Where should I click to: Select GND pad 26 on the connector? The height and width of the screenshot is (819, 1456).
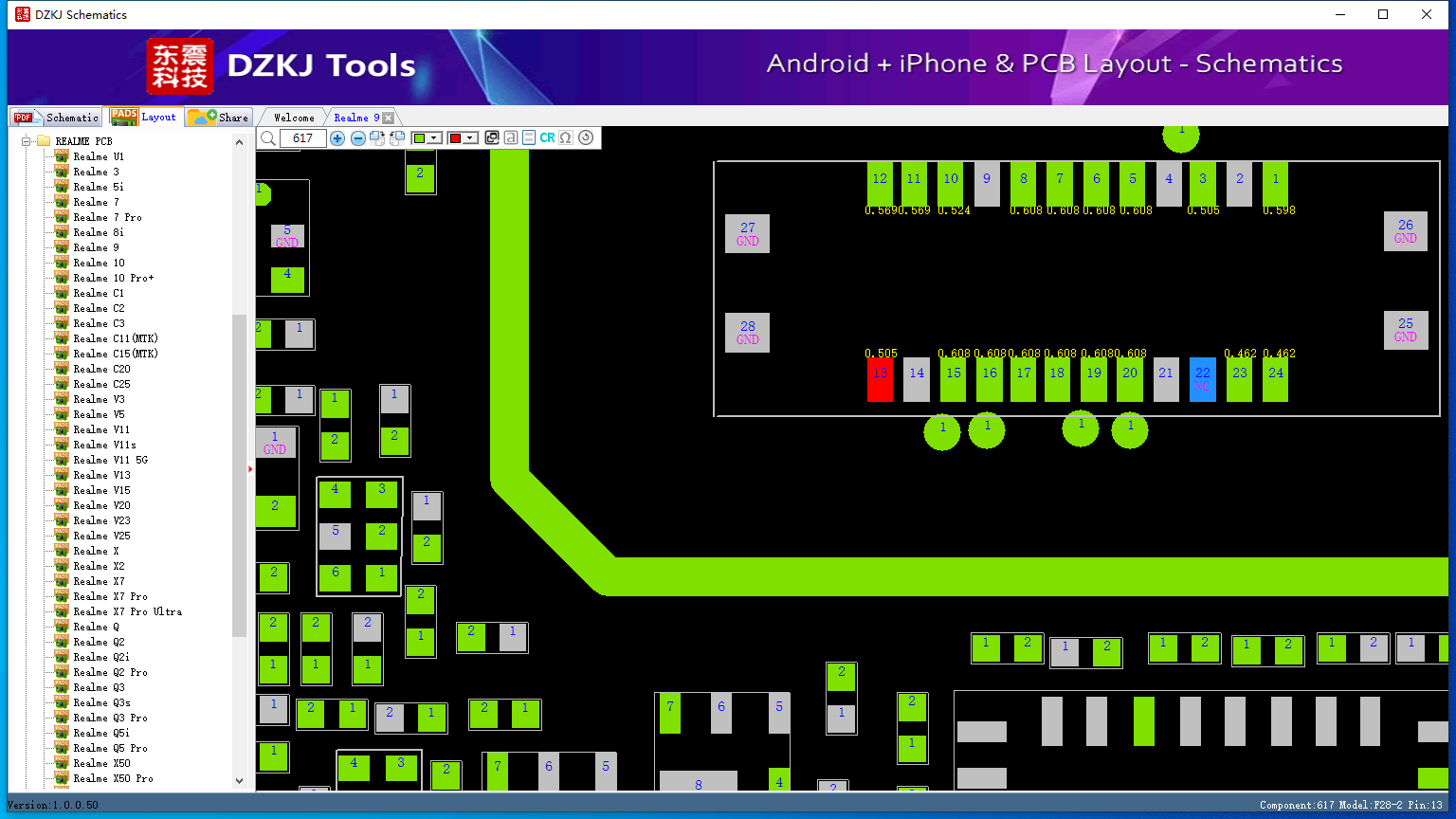click(1406, 230)
